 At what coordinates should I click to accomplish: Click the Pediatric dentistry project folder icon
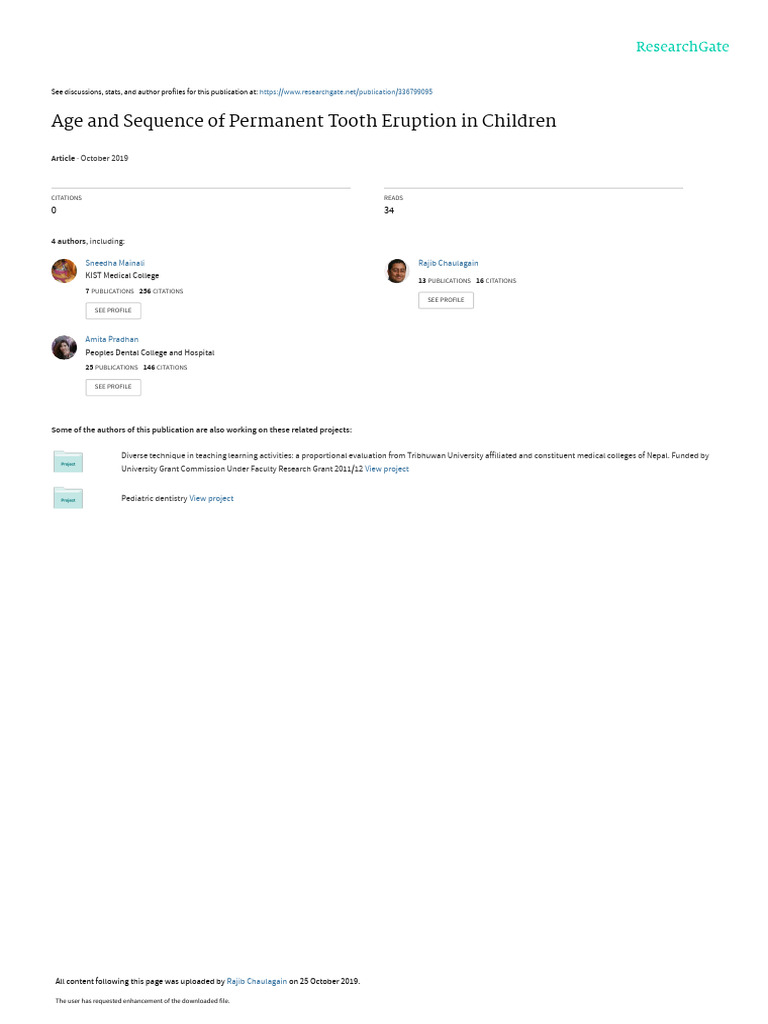[x=68, y=498]
